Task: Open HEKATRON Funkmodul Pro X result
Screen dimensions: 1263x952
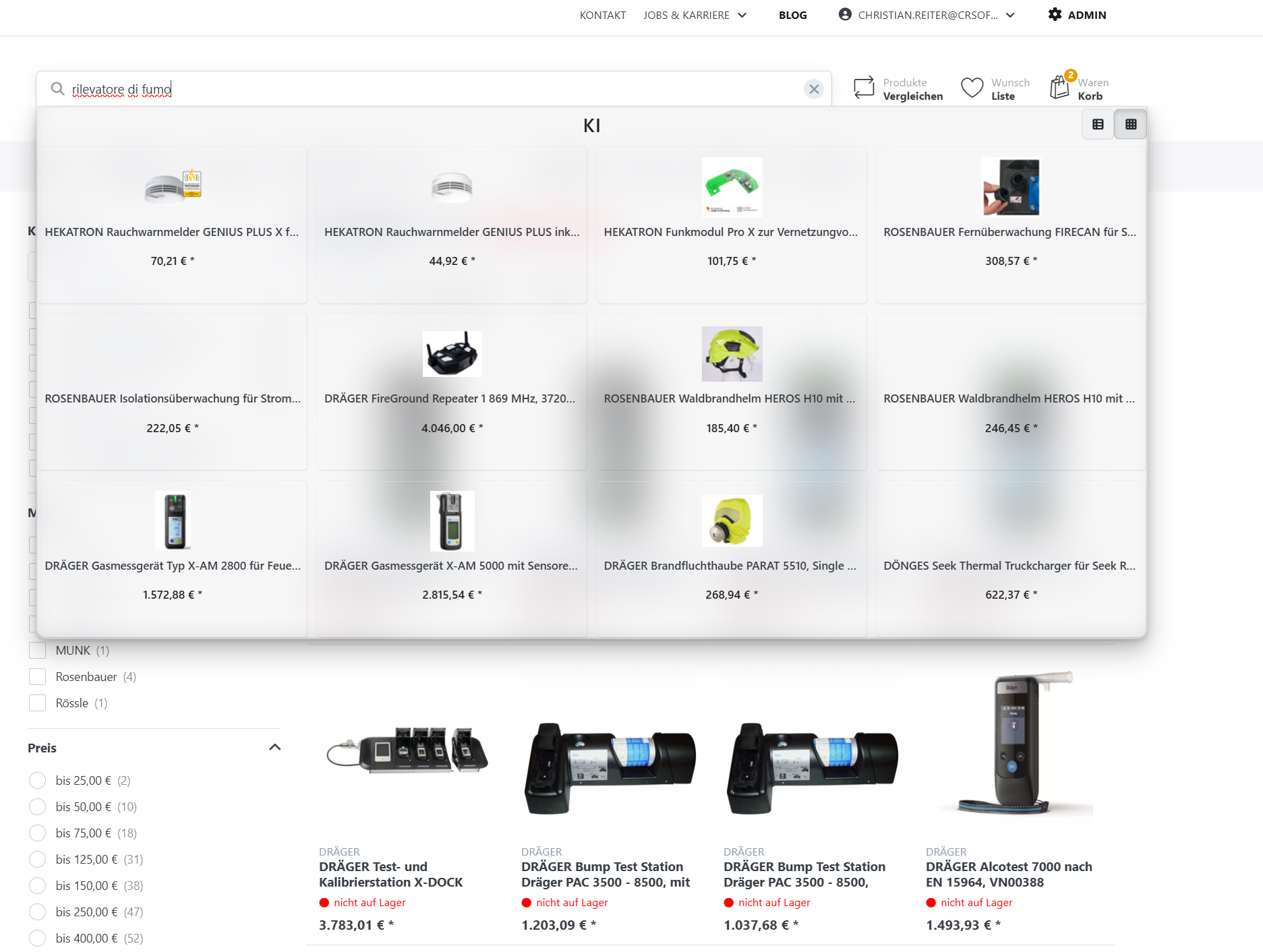Action: click(731, 232)
